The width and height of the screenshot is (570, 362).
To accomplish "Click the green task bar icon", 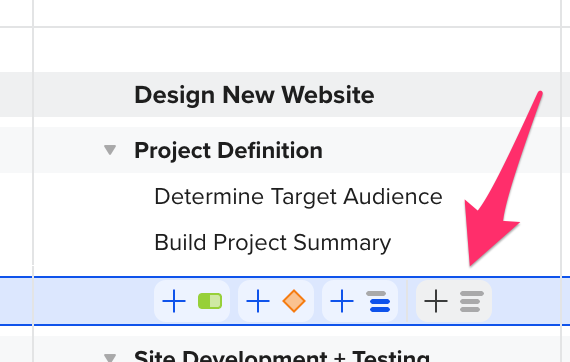I will tap(210, 301).
